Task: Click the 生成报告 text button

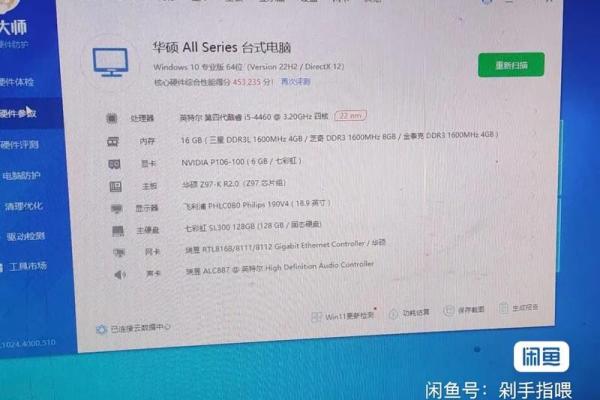Action: point(525,307)
